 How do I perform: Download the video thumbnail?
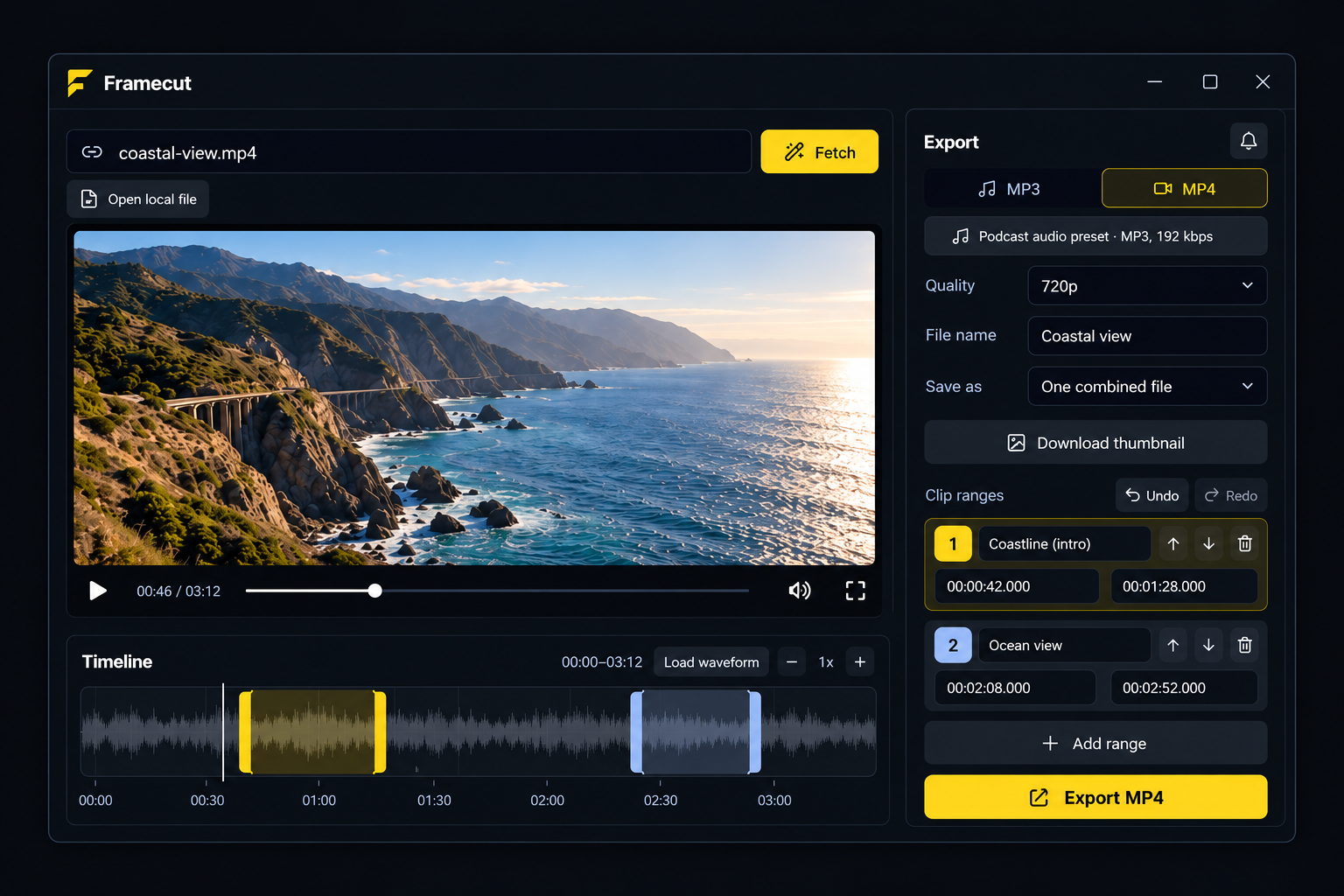1095,443
